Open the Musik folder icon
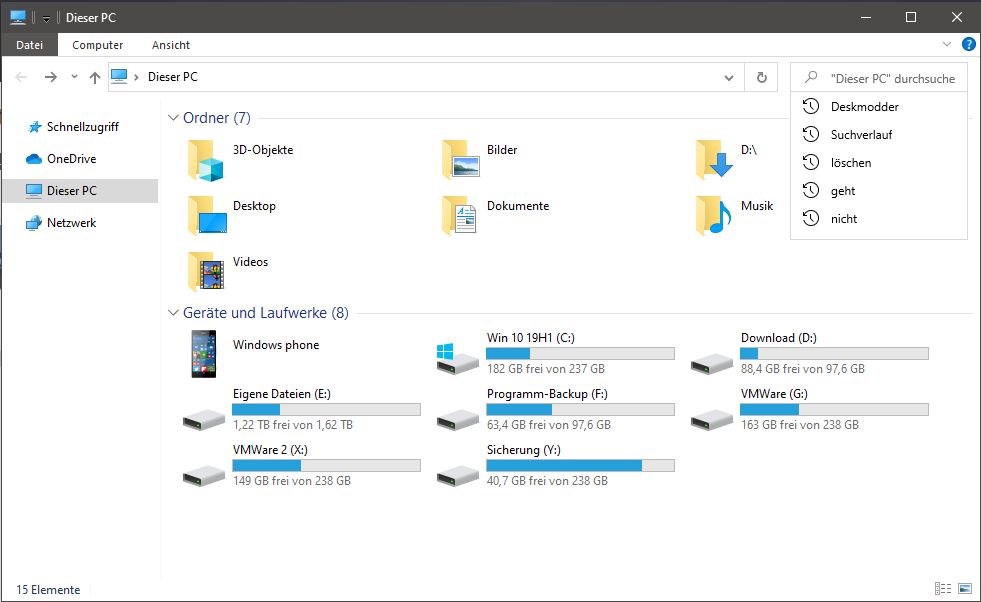Image resolution: width=981 pixels, height=602 pixels. (x=713, y=215)
